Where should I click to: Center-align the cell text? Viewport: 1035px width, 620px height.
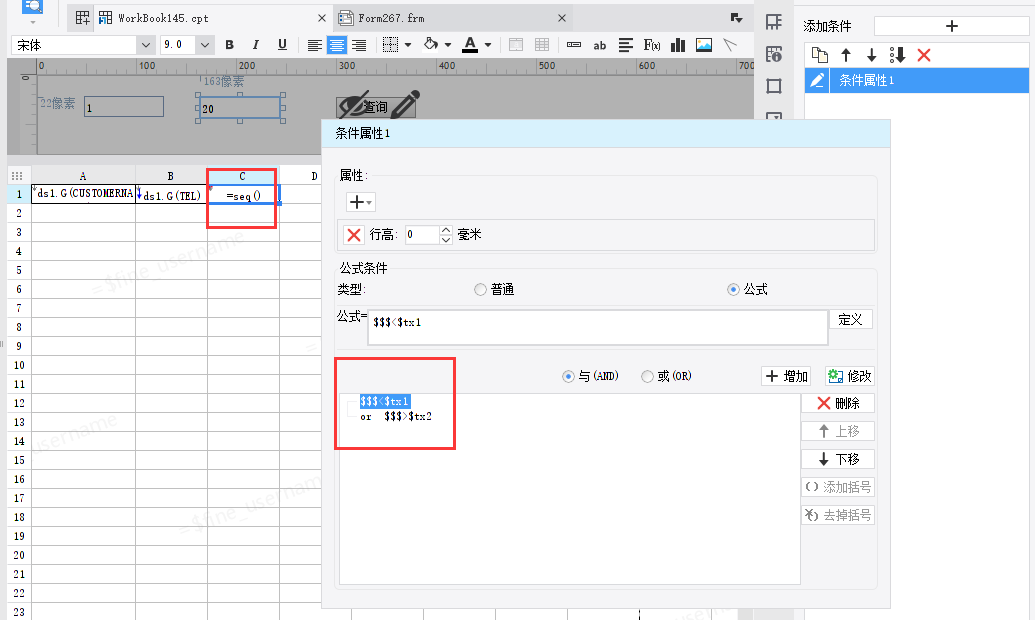[337, 45]
